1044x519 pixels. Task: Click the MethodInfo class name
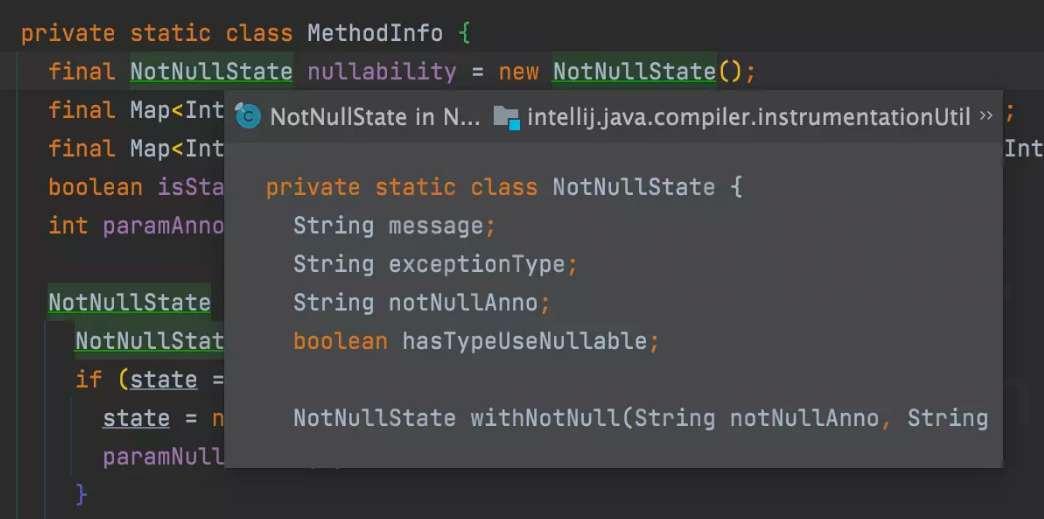[x=375, y=33]
